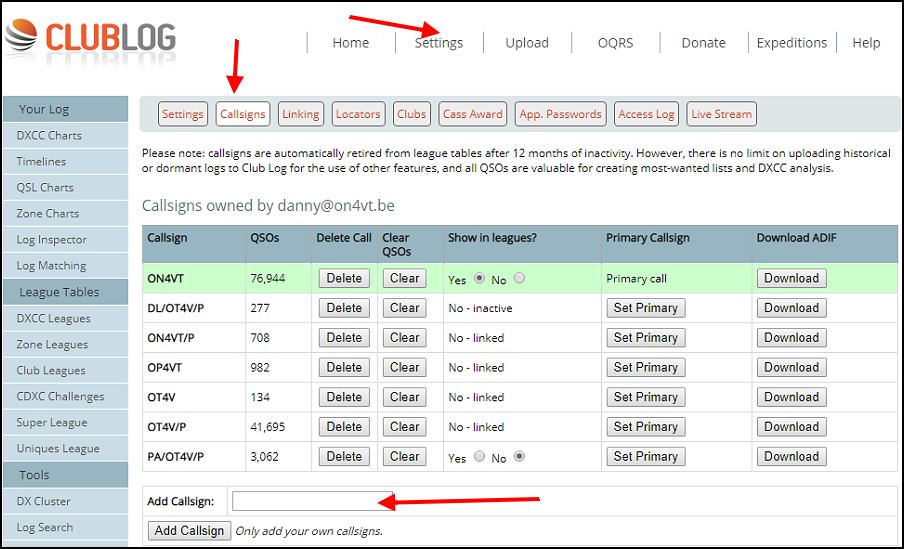
Task: Open Zone Charts in sidebar
Action: tap(65, 213)
